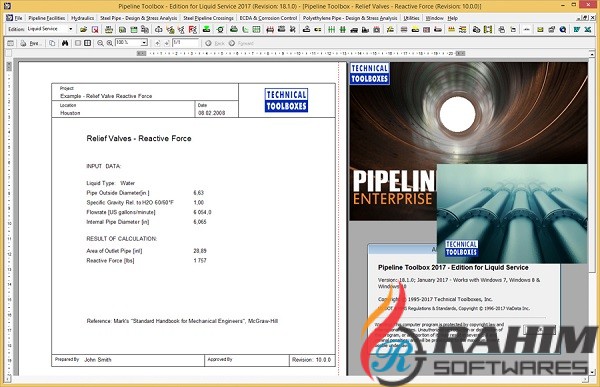600x387 pixels.
Task: Open the Window menu
Action: pos(434,18)
